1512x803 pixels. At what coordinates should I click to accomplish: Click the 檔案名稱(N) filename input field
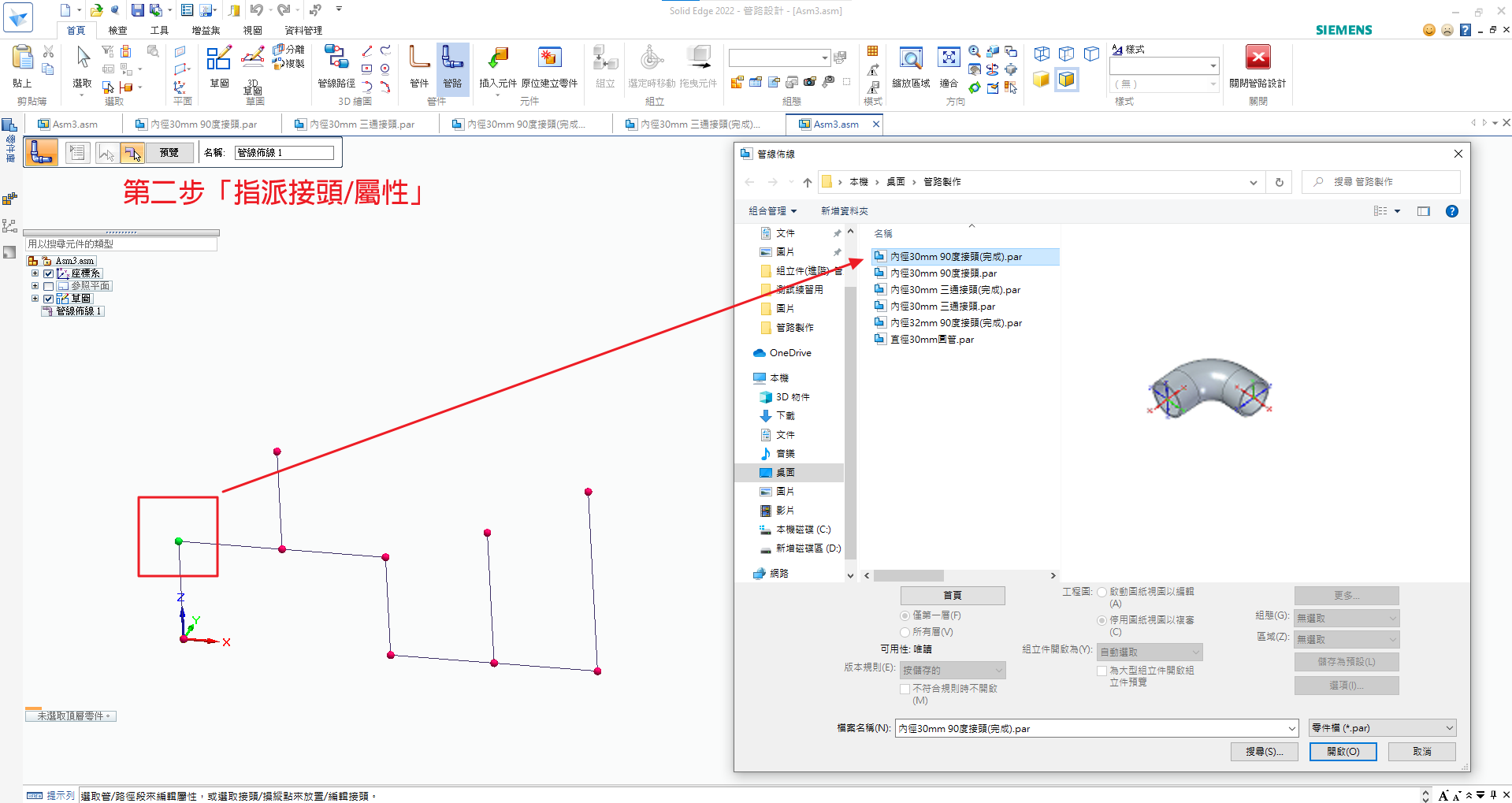coord(1096,728)
